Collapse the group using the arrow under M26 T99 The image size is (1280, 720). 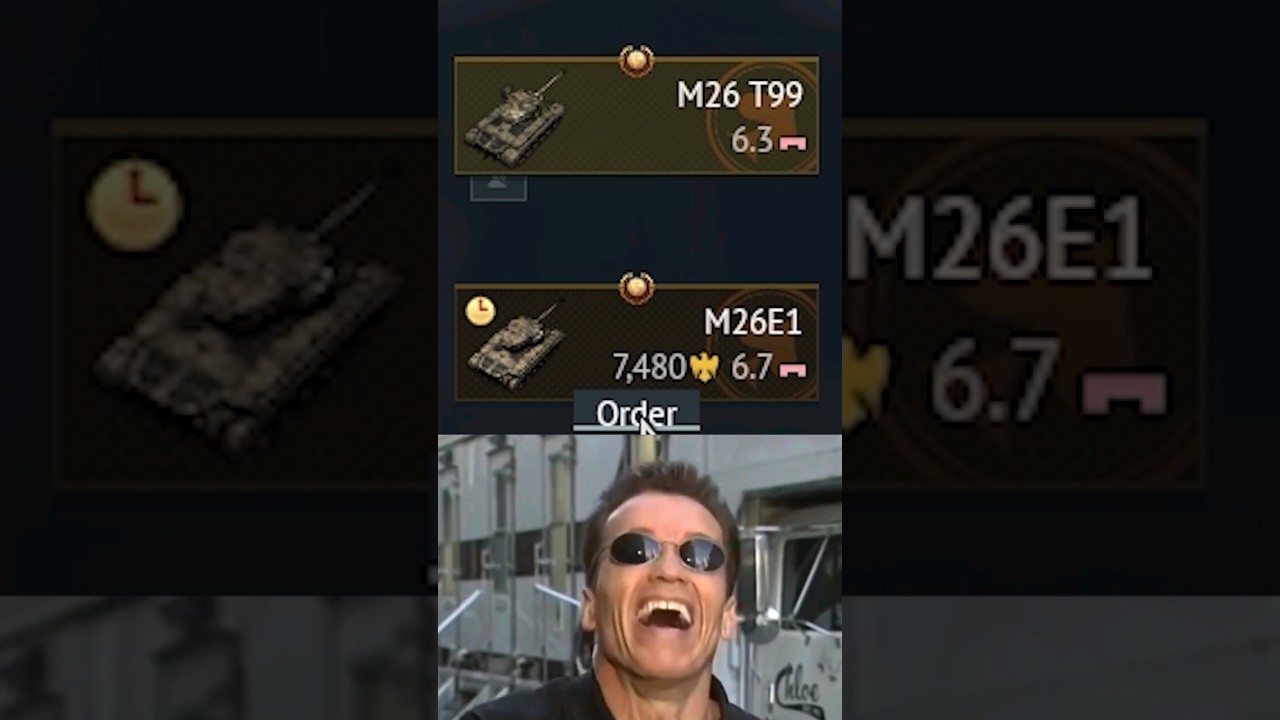tap(498, 186)
